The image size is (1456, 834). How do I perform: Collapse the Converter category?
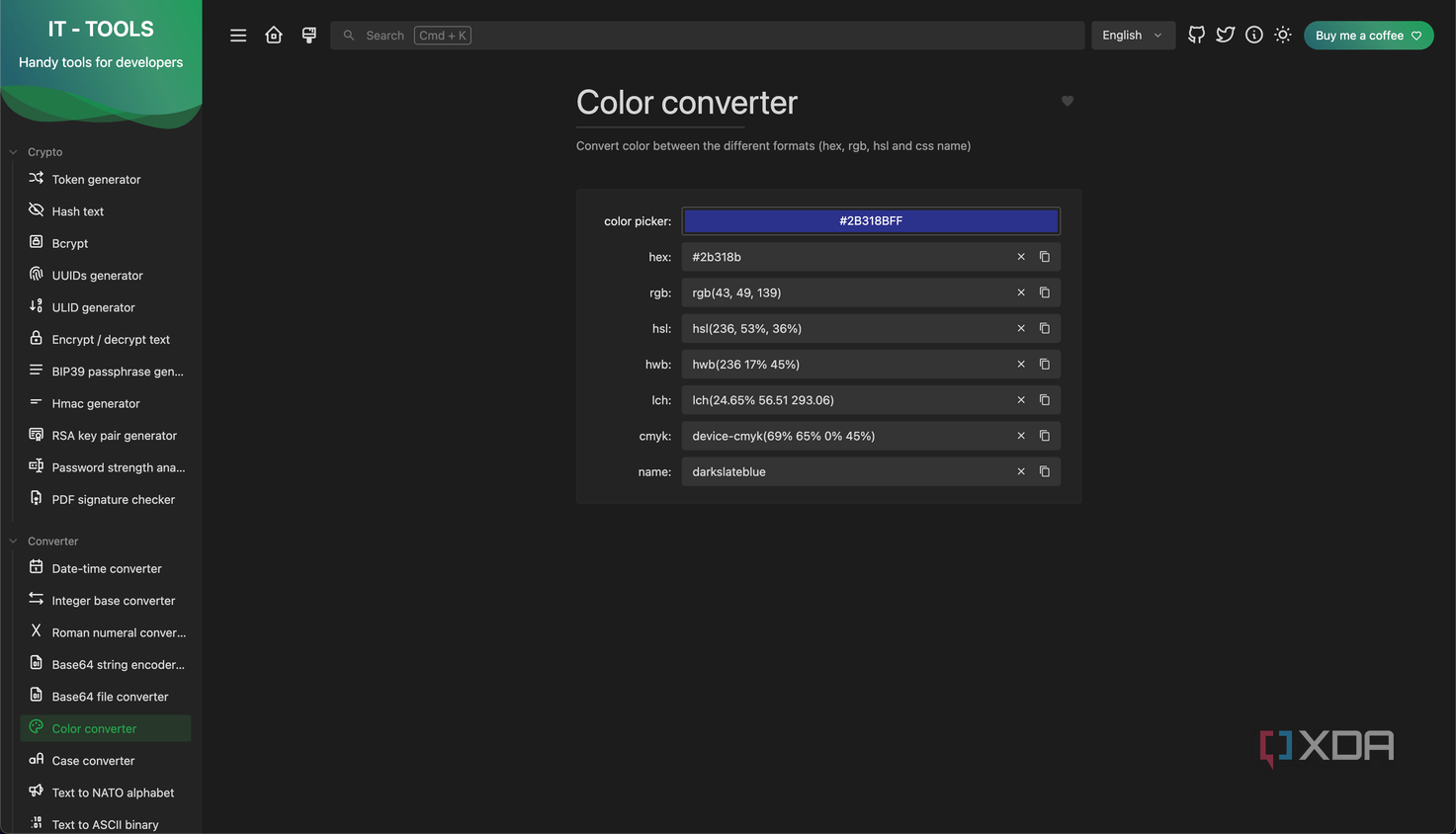(x=43, y=542)
